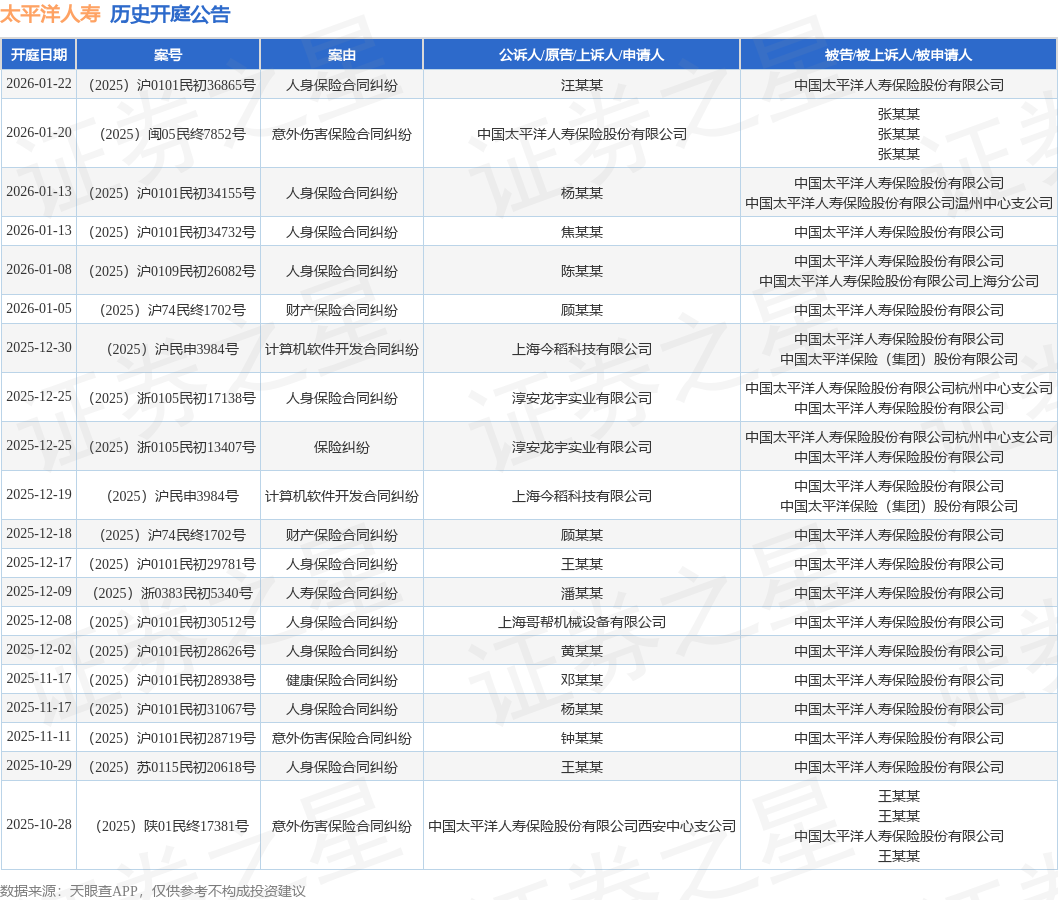Select case number (2025)浙0383民初5340号
Viewport: 1058px width, 900px height.
(172, 594)
